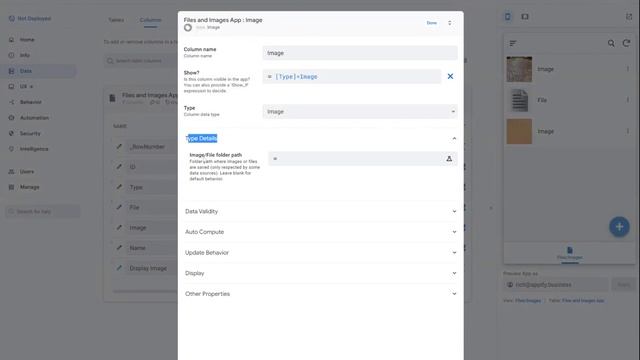The image size is (640, 360).
Task: Click the pencil edit icon for _RowNumber
Action: (x=119, y=147)
